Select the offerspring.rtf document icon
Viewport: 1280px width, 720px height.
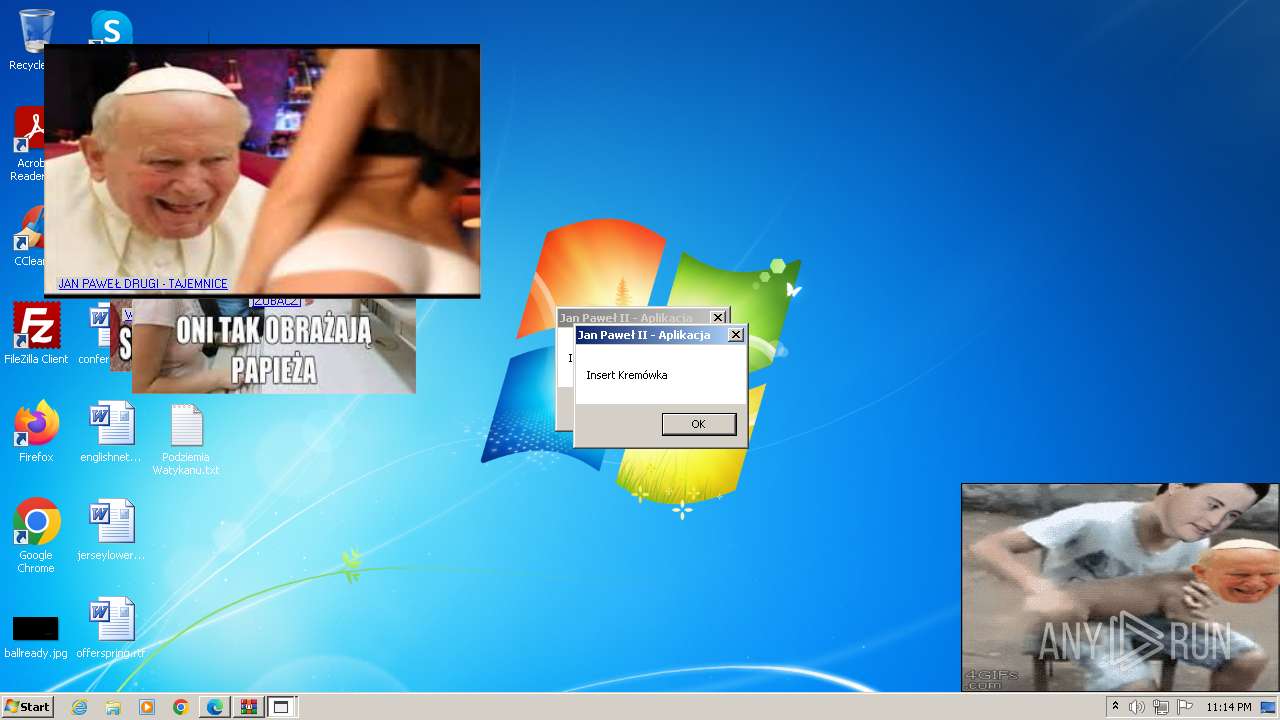(111, 628)
